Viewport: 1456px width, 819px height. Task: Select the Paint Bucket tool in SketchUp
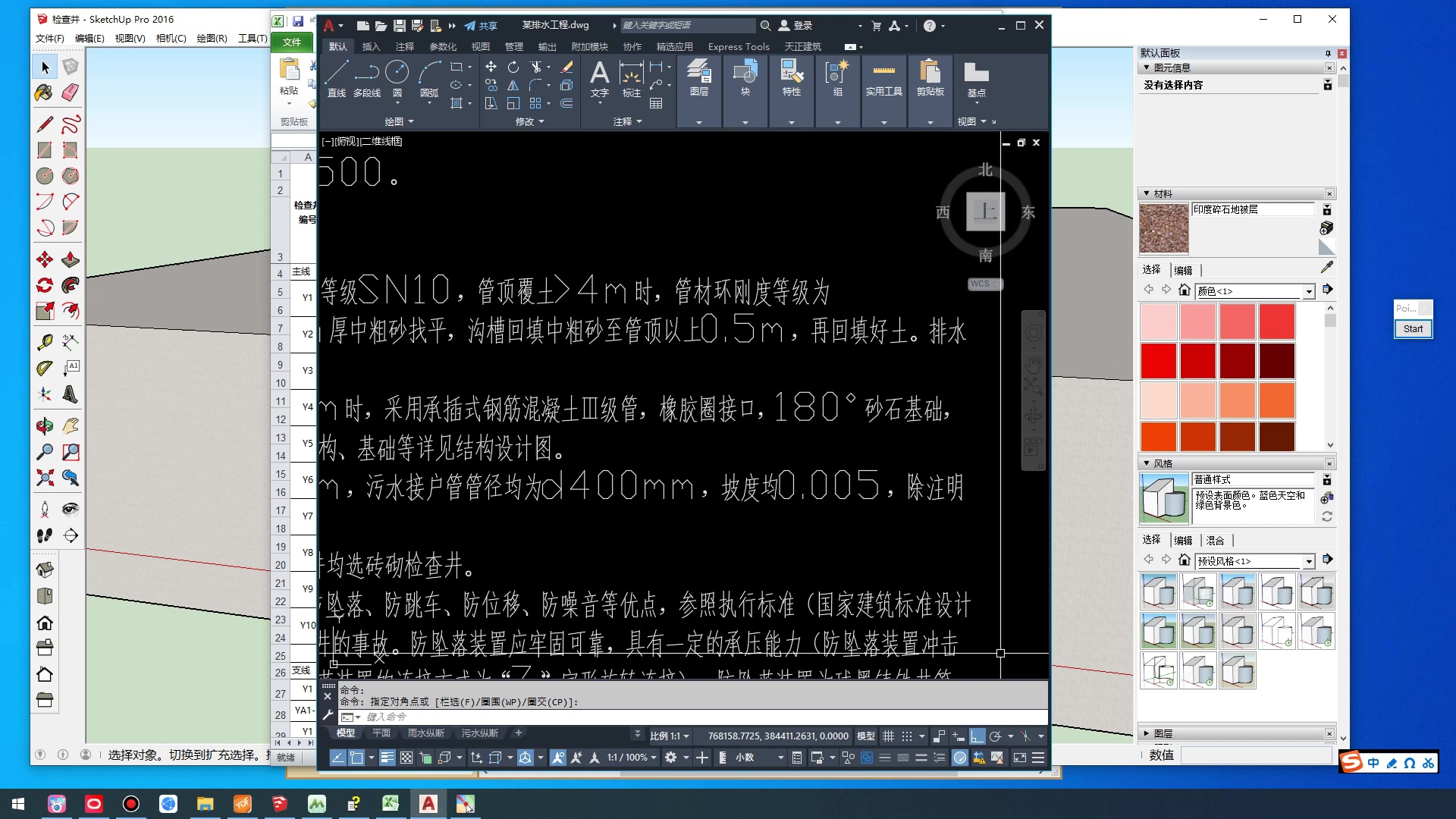[43, 93]
